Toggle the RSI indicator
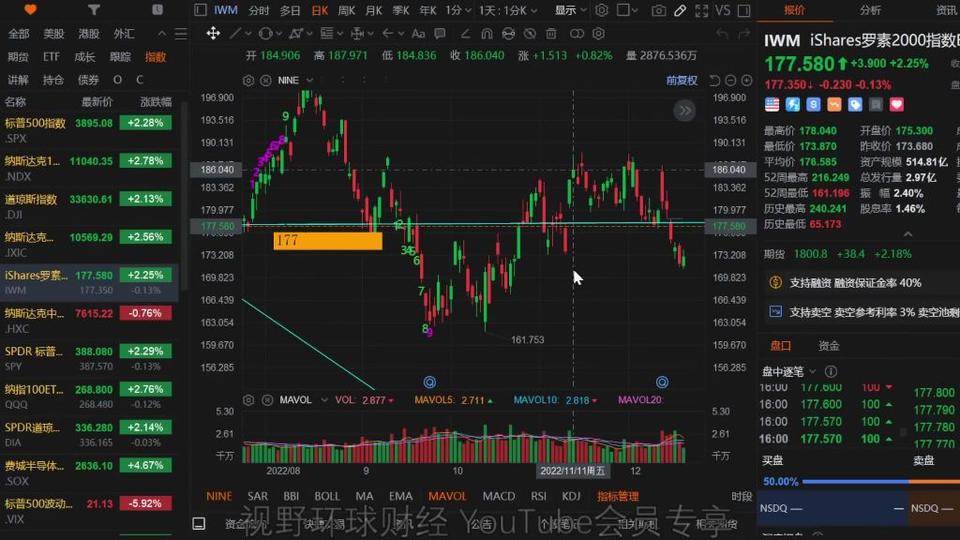This screenshot has height=540, width=960. tap(539, 496)
